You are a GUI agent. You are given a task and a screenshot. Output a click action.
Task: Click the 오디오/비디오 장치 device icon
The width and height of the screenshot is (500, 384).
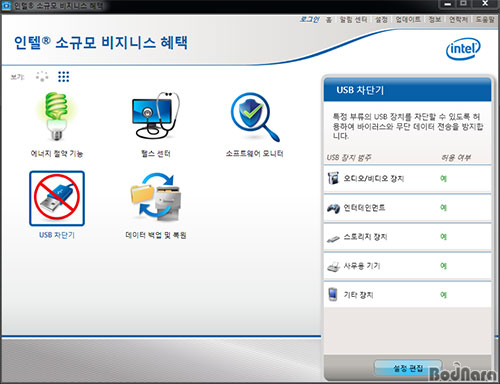point(333,178)
